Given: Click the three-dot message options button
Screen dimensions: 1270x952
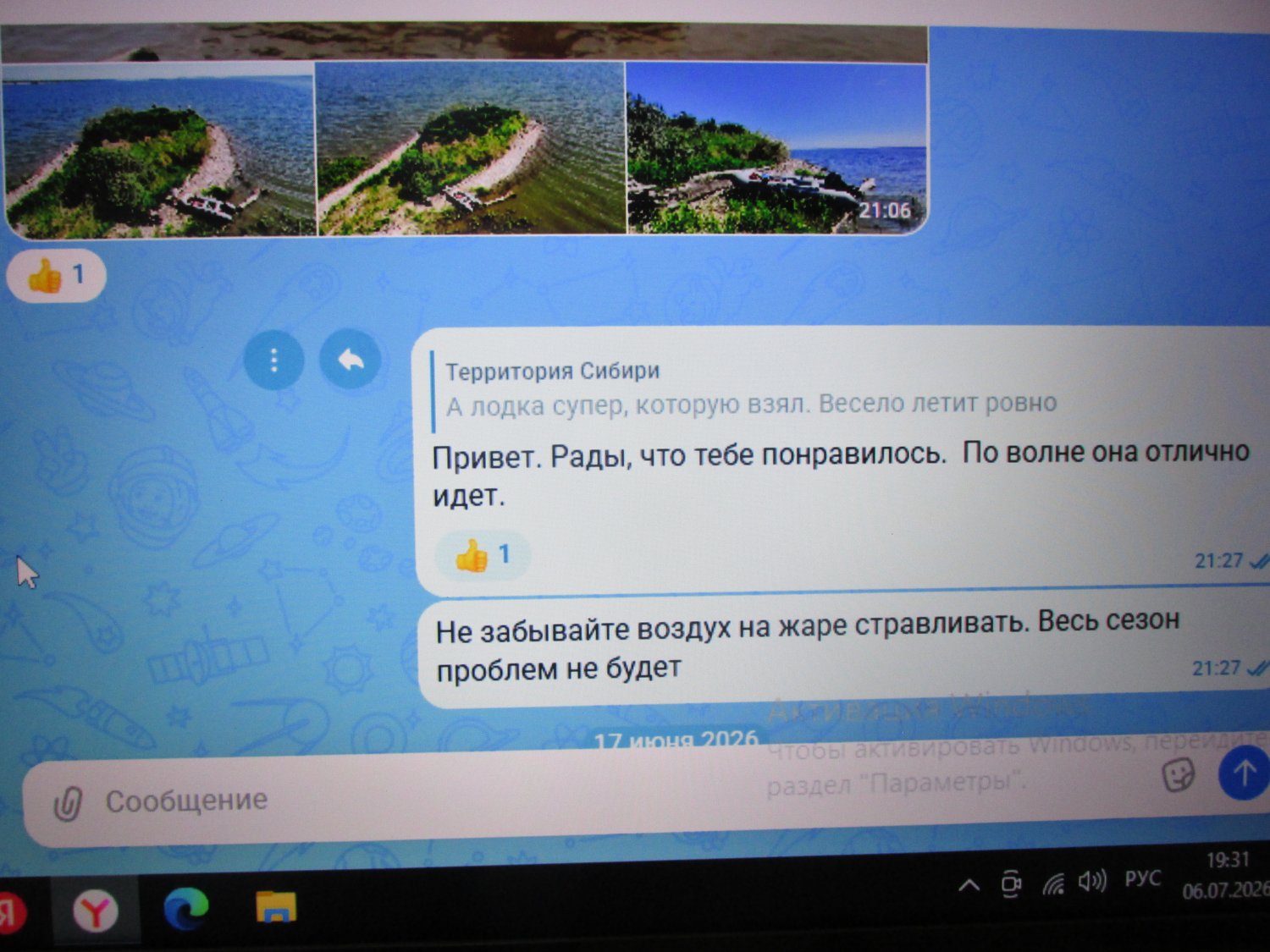Looking at the screenshot, I should [273, 361].
